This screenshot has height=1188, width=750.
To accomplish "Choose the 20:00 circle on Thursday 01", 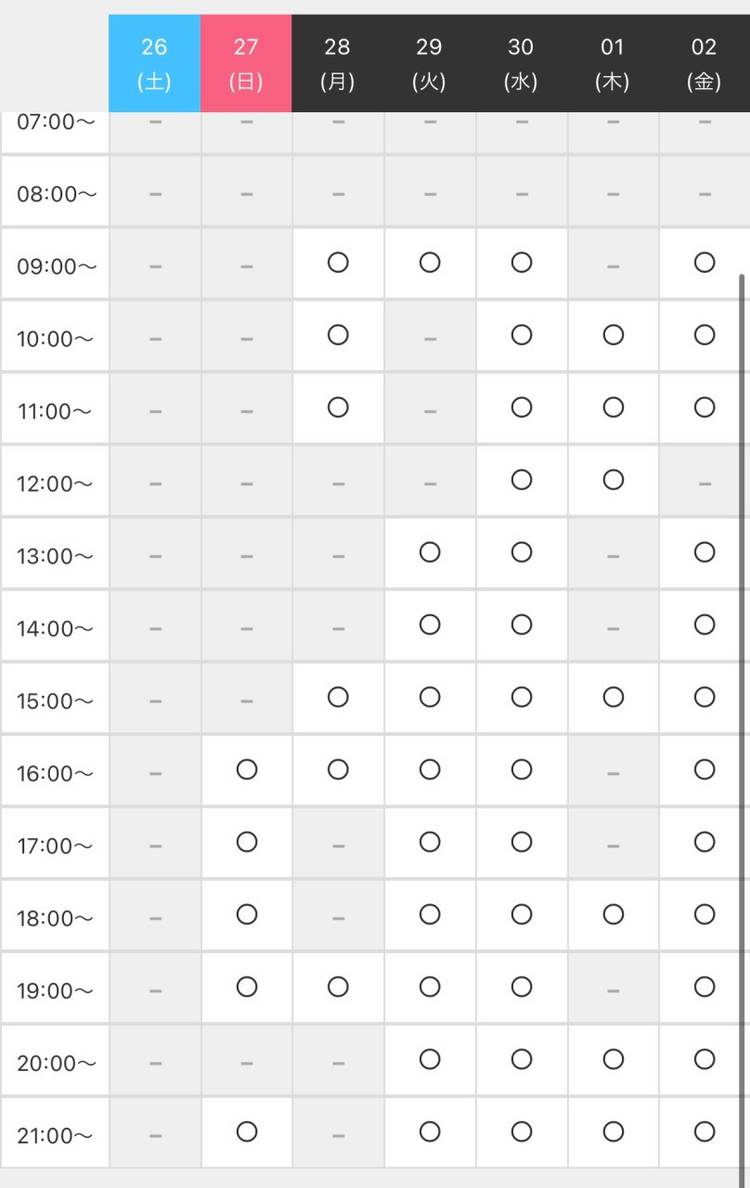I will 613,1059.
